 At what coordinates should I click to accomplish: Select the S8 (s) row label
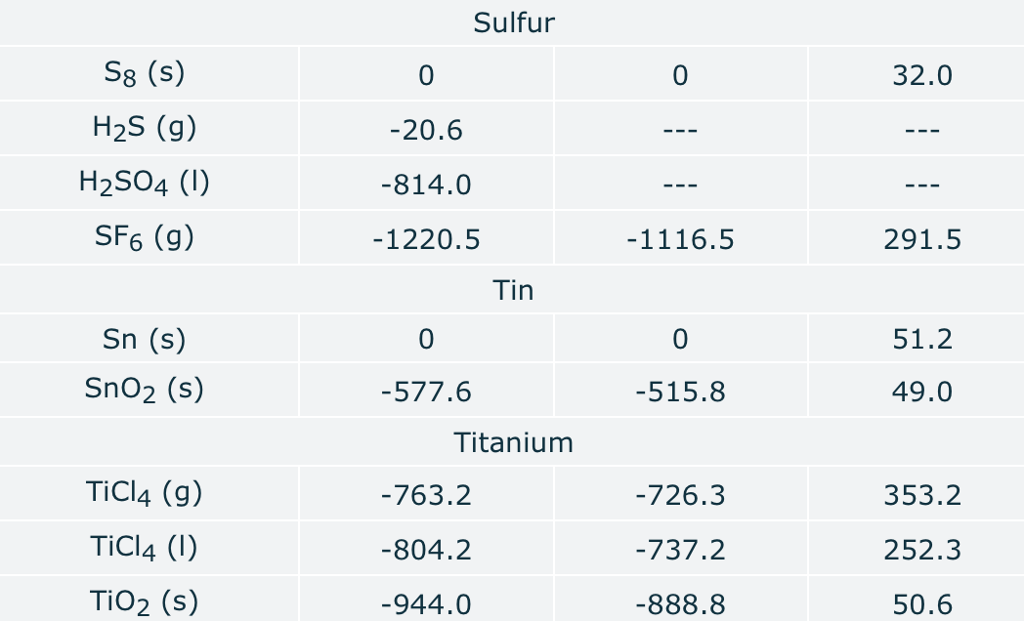[144, 74]
